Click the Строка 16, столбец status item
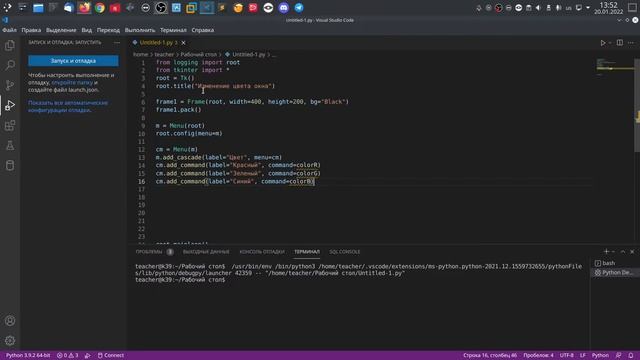The image size is (640, 360). click(490, 356)
